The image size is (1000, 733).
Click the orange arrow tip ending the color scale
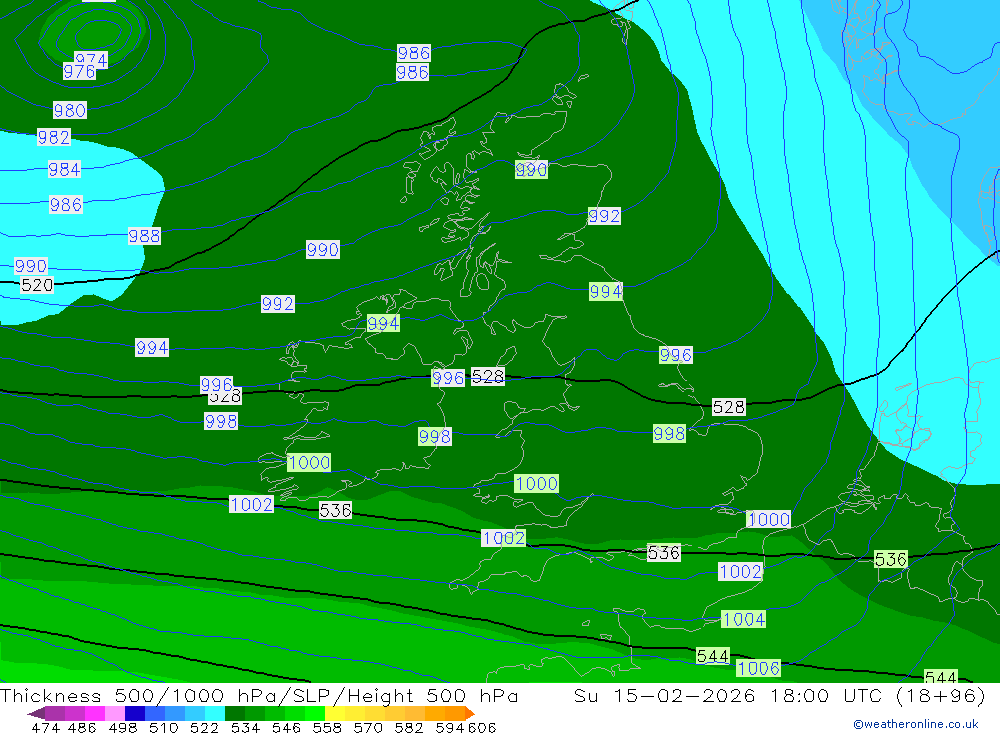(x=470, y=713)
